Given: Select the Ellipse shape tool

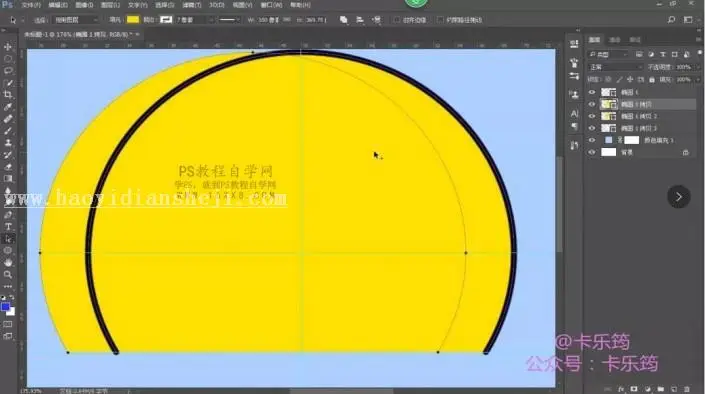Looking at the screenshot, I should point(8,251).
